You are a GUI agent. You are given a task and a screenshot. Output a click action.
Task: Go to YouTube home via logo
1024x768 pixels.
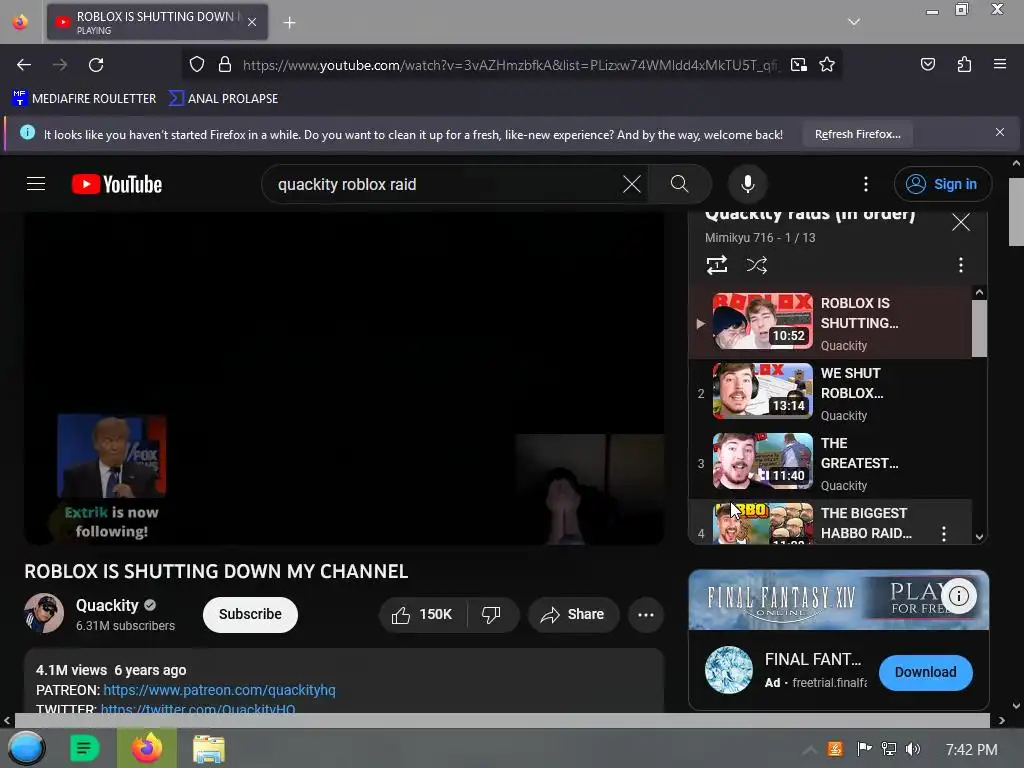(117, 184)
